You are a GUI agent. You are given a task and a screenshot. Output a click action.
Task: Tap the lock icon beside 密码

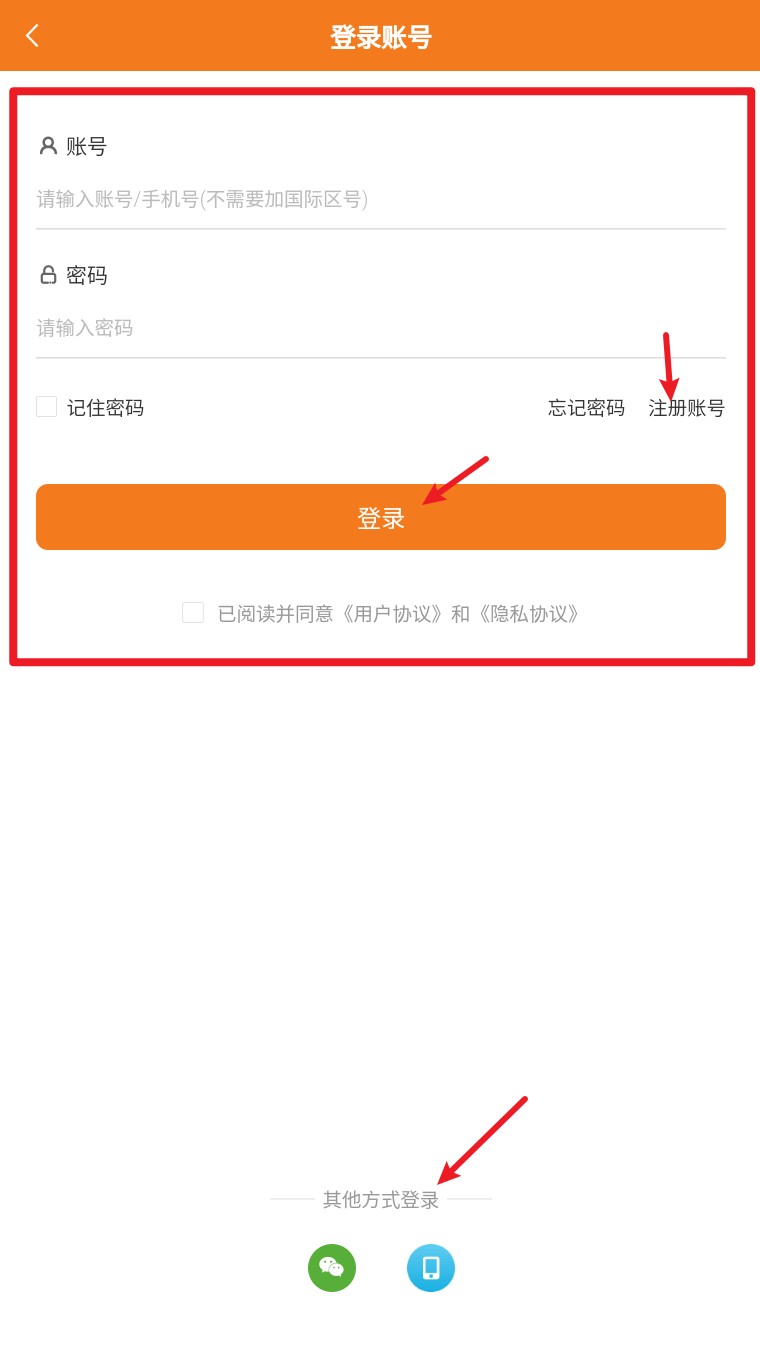click(48, 274)
